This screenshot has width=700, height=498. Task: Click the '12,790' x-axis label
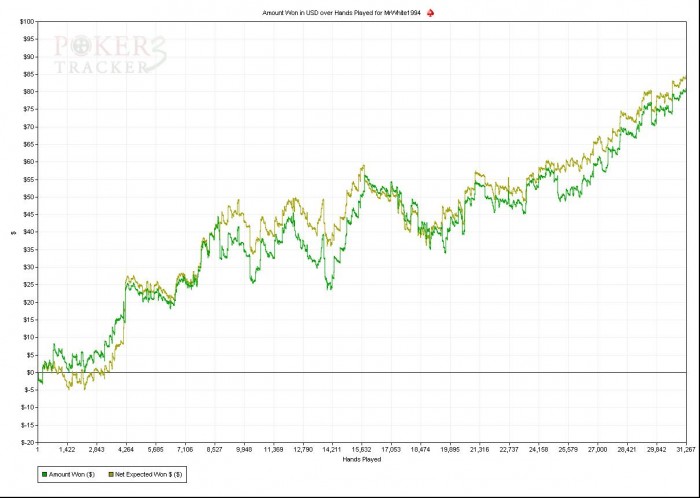click(303, 449)
